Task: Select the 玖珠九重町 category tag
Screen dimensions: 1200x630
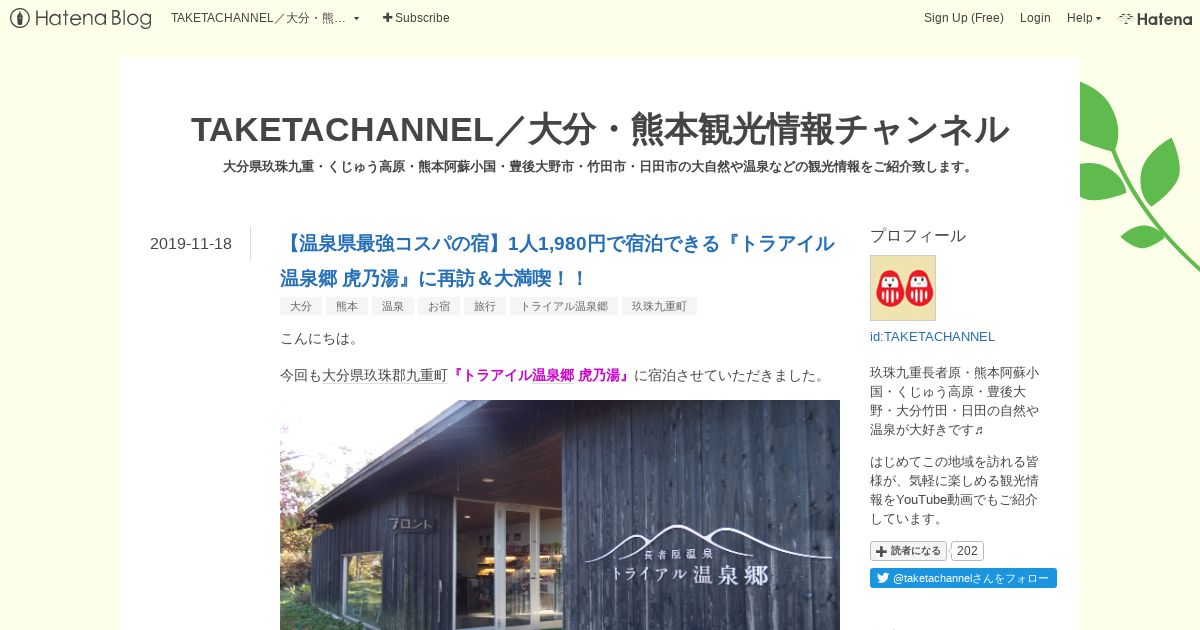Action: (x=659, y=307)
